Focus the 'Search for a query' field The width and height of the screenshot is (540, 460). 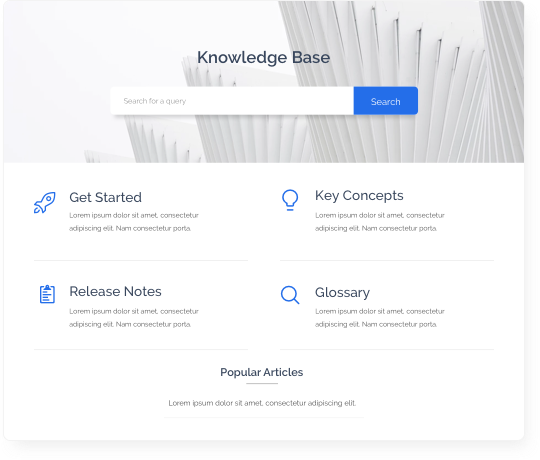[232, 101]
